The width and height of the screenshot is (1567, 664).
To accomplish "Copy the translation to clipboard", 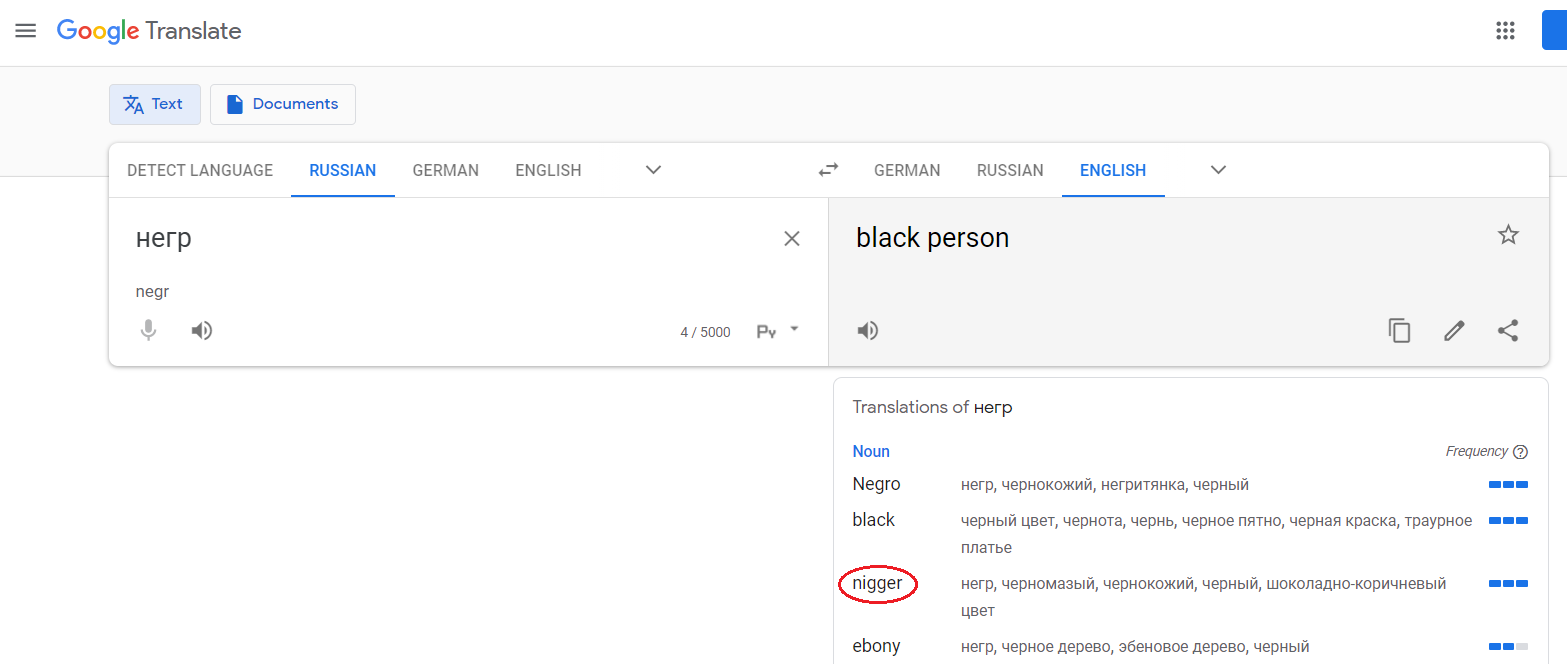I will (x=1399, y=331).
